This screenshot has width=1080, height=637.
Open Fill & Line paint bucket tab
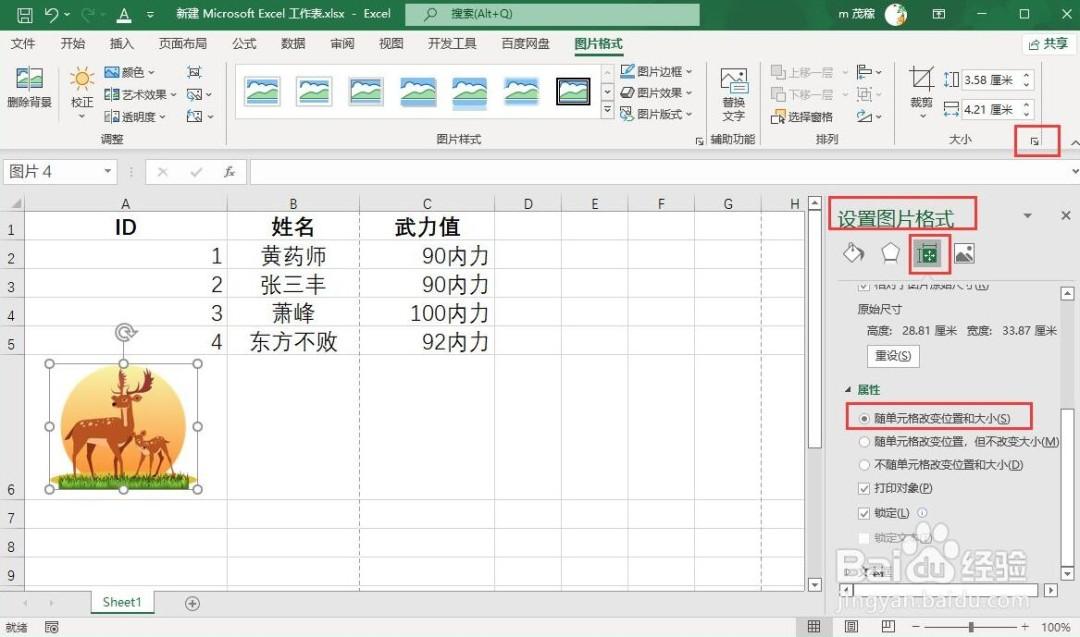tap(853, 253)
